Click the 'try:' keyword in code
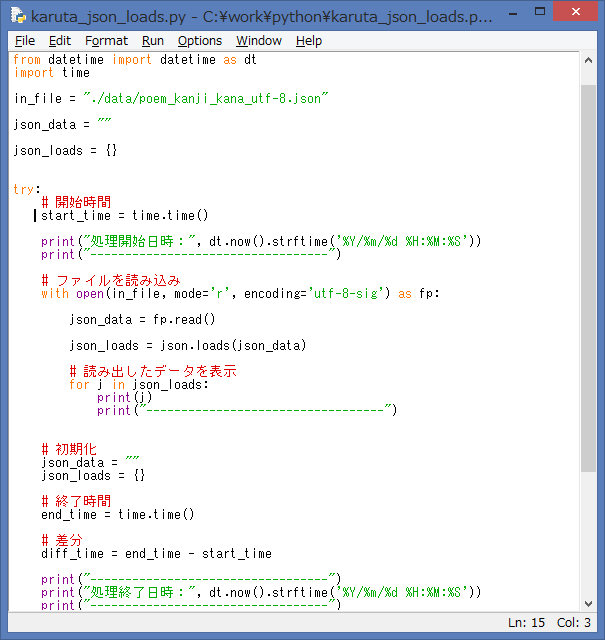Image resolution: width=605 pixels, height=640 pixels. coord(27,189)
